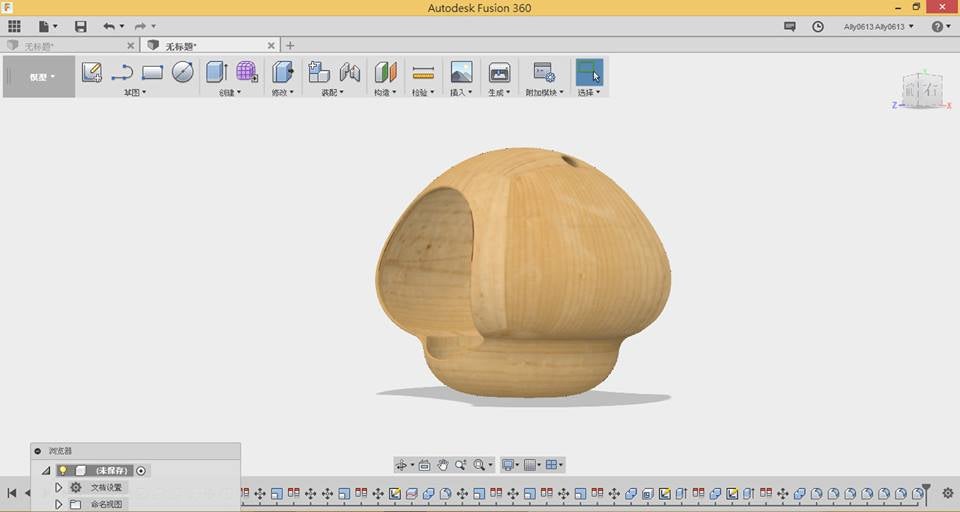Open the 构造 construct menu dropdown
The height and width of the screenshot is (512, 960).
[385, 92]
